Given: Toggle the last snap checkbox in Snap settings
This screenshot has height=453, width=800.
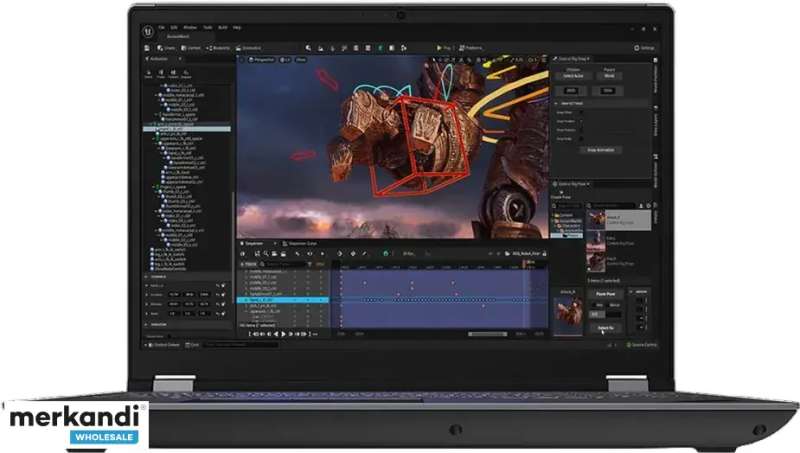Looking at the screenshot, I should (x=581, y=139).
